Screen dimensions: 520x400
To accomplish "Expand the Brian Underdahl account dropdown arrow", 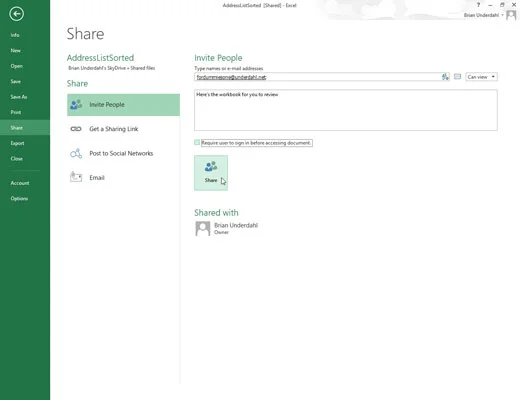I will (x=502, y=15).
